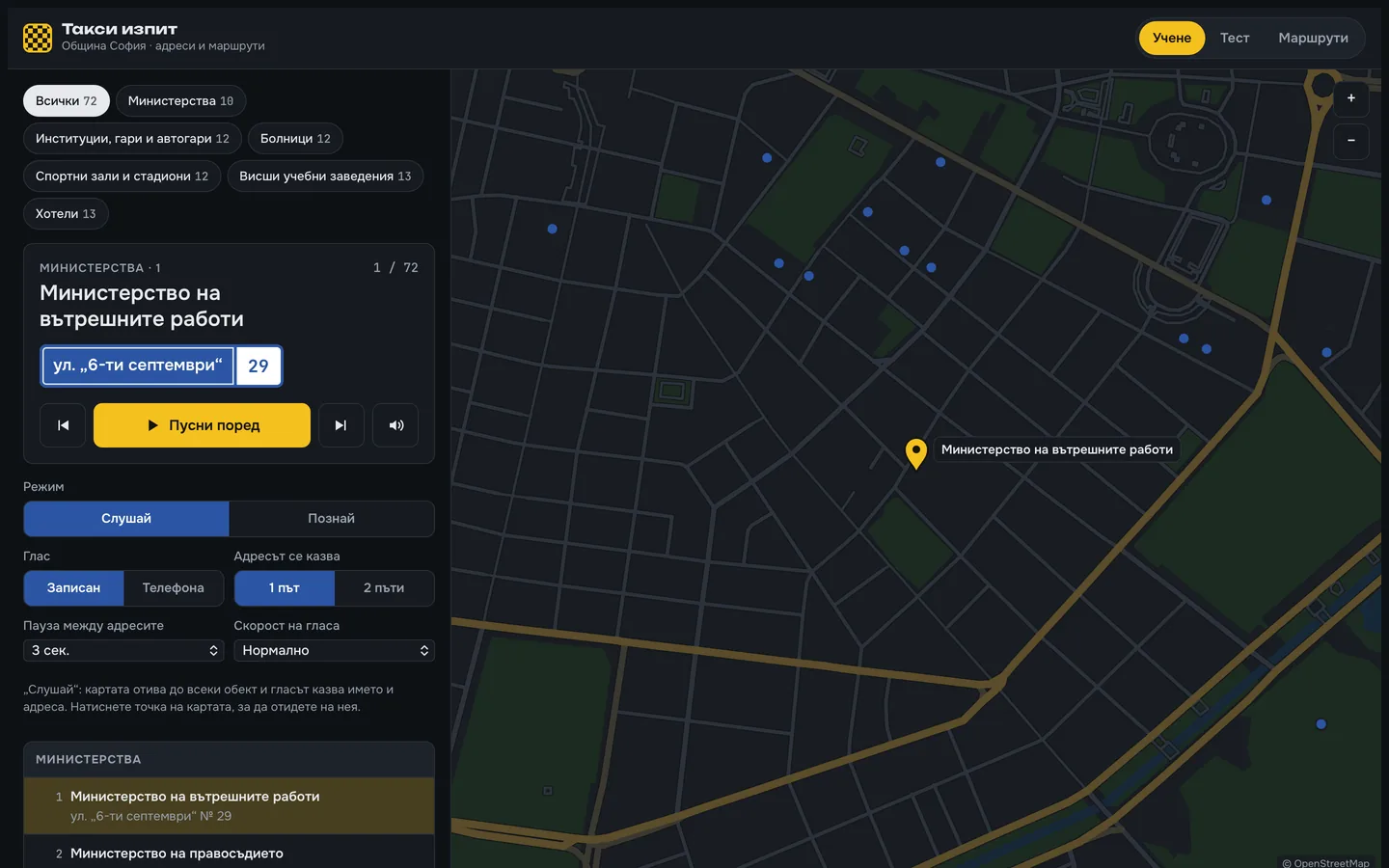Open the Пауза между адресите dropdown

tap(123, 651)
